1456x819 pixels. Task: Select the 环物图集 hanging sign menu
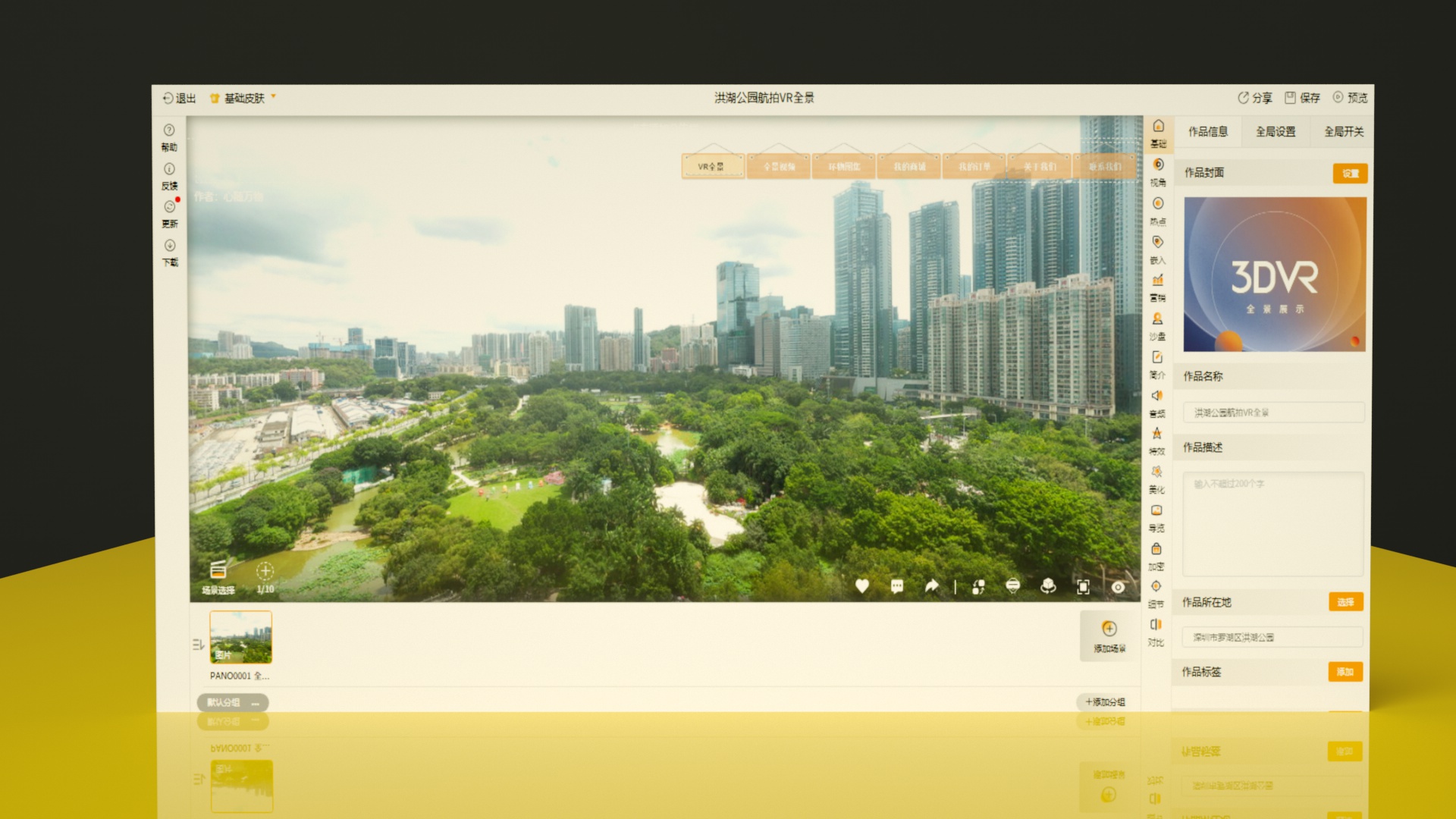[x=844, y=166]
